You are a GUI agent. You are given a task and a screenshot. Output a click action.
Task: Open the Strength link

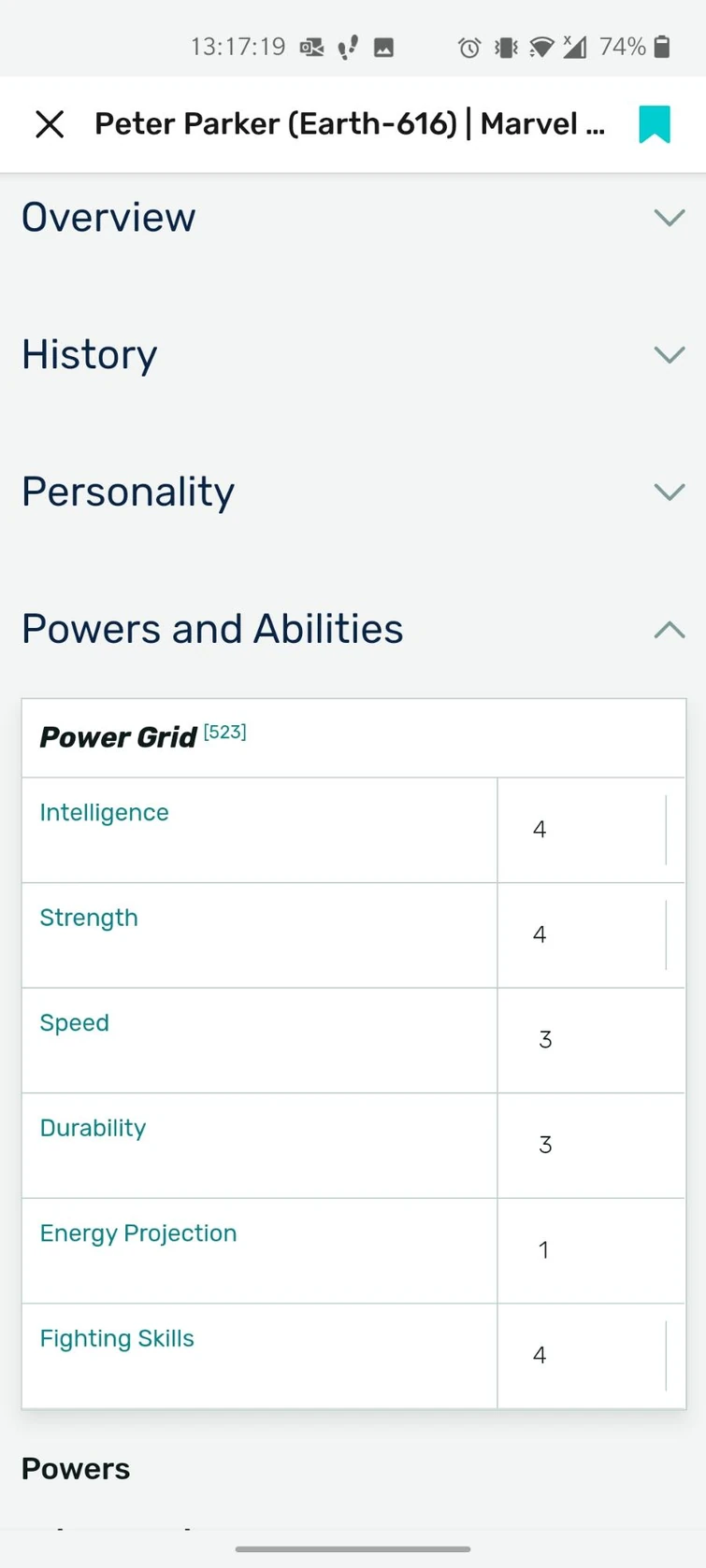(x=89, y=918)
